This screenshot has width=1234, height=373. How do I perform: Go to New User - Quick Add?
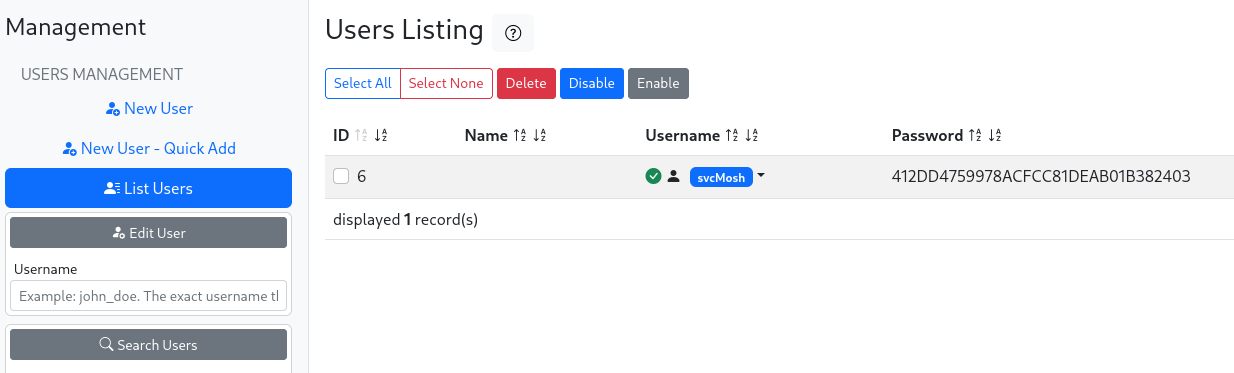[x=149, y=148]
